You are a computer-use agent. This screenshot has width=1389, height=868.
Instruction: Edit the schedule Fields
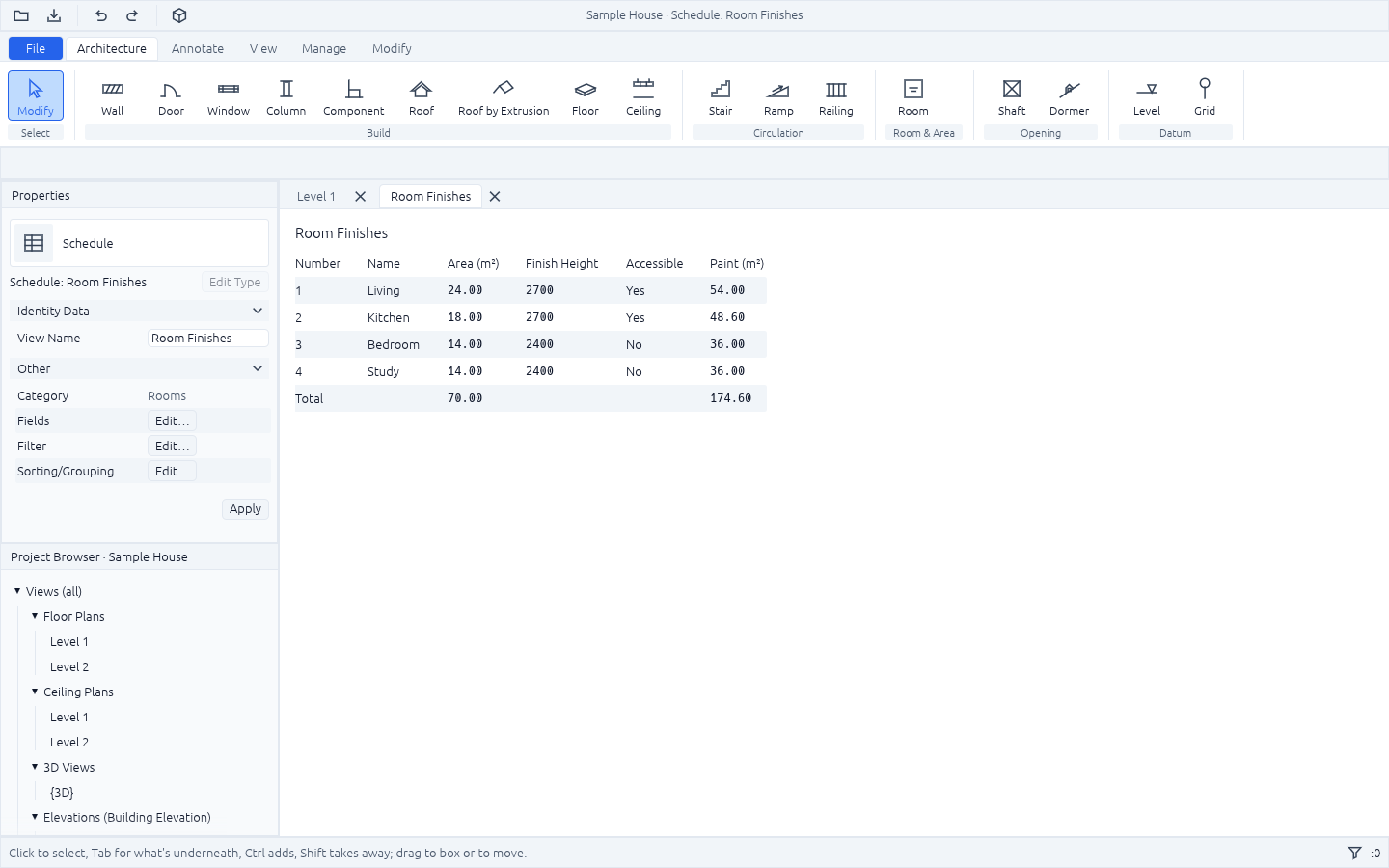172,420
